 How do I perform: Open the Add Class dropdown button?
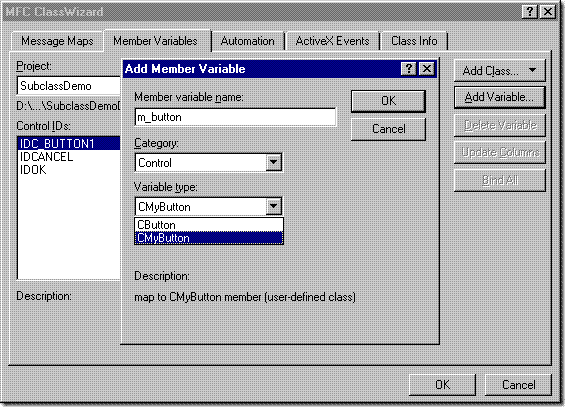coord(500,71)
